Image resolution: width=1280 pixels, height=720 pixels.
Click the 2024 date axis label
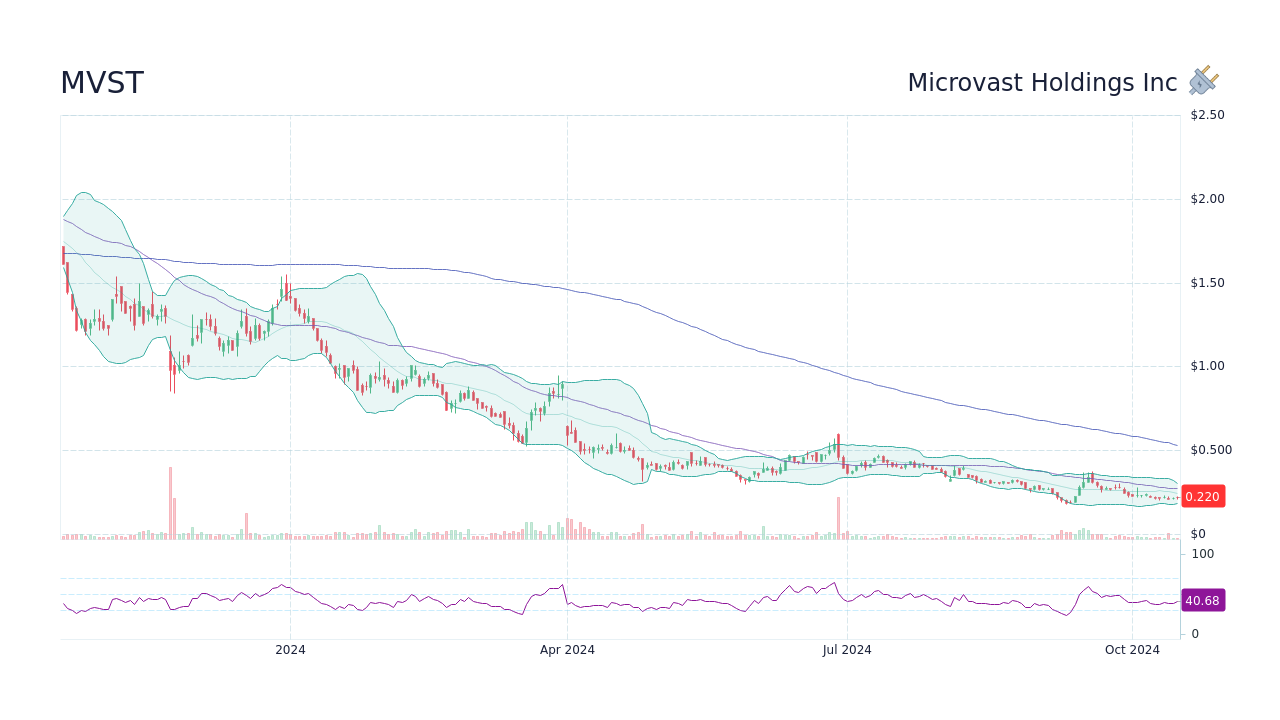[290, 650]
